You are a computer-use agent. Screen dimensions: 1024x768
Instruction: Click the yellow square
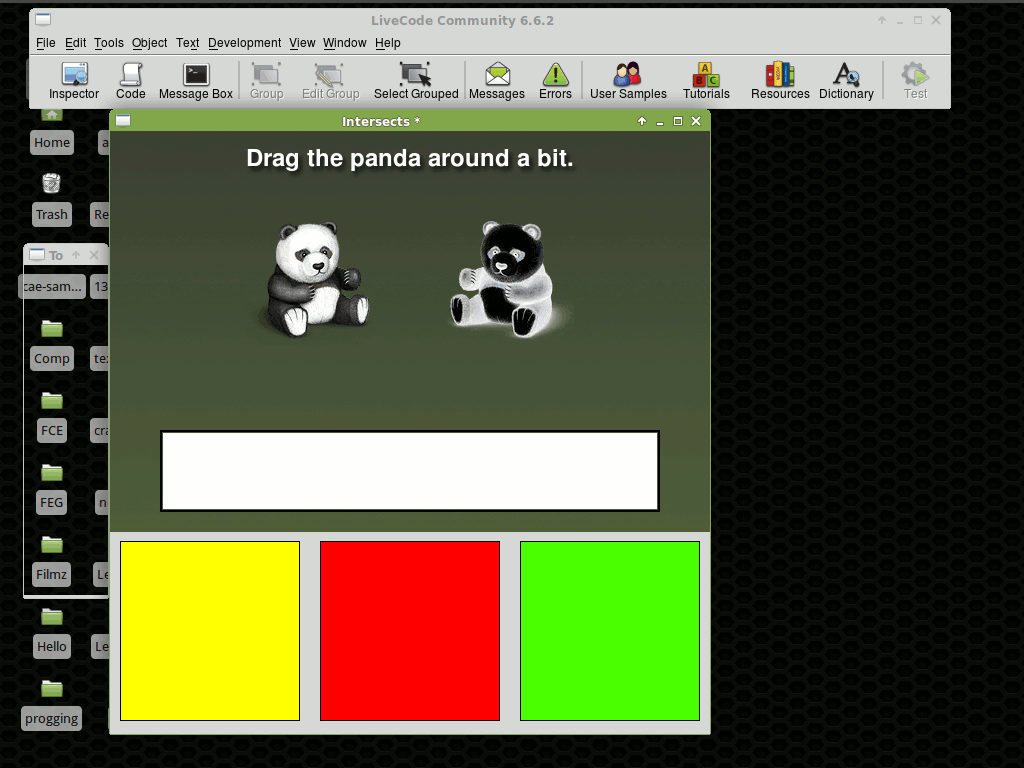coord(210,631)
